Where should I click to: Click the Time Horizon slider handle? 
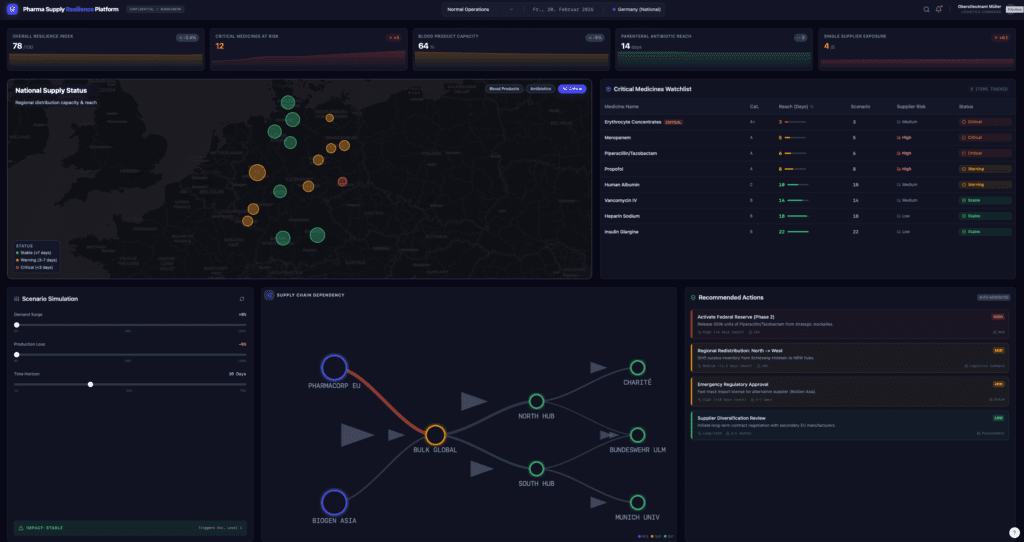click(91, 384)
